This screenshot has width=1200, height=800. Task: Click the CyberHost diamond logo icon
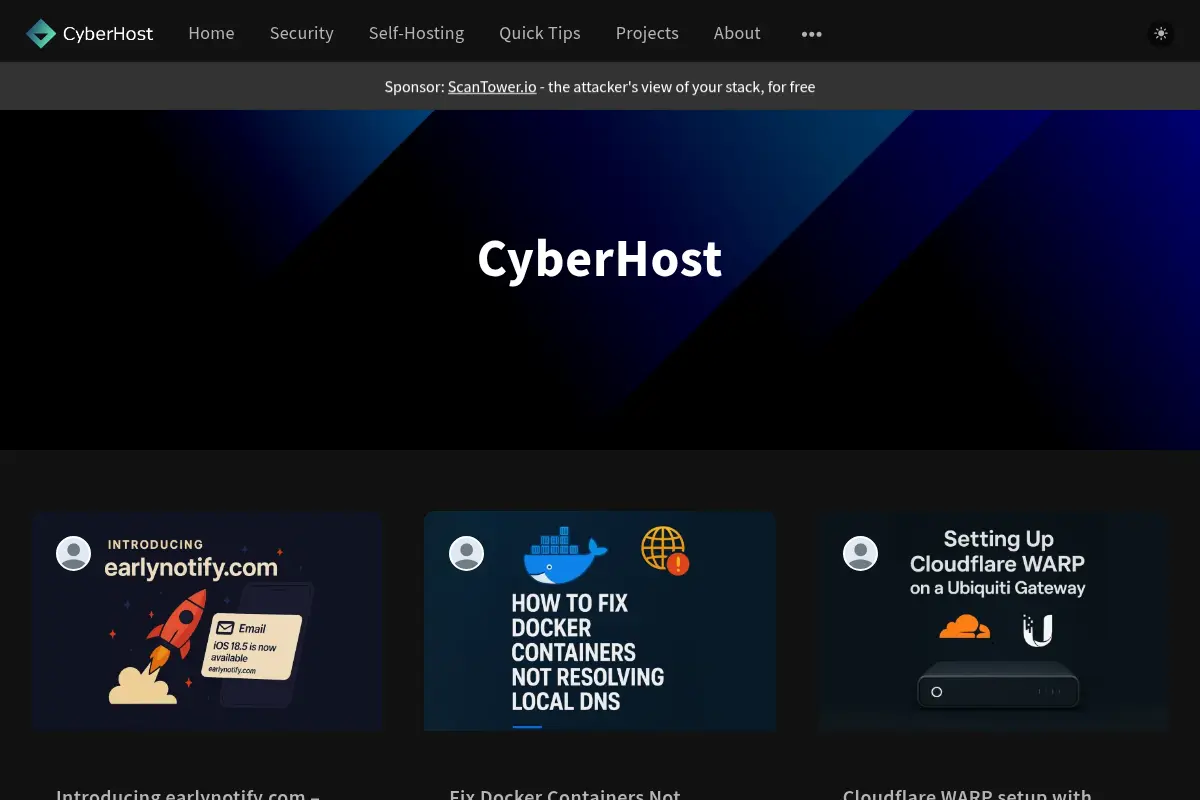[41, 33]
